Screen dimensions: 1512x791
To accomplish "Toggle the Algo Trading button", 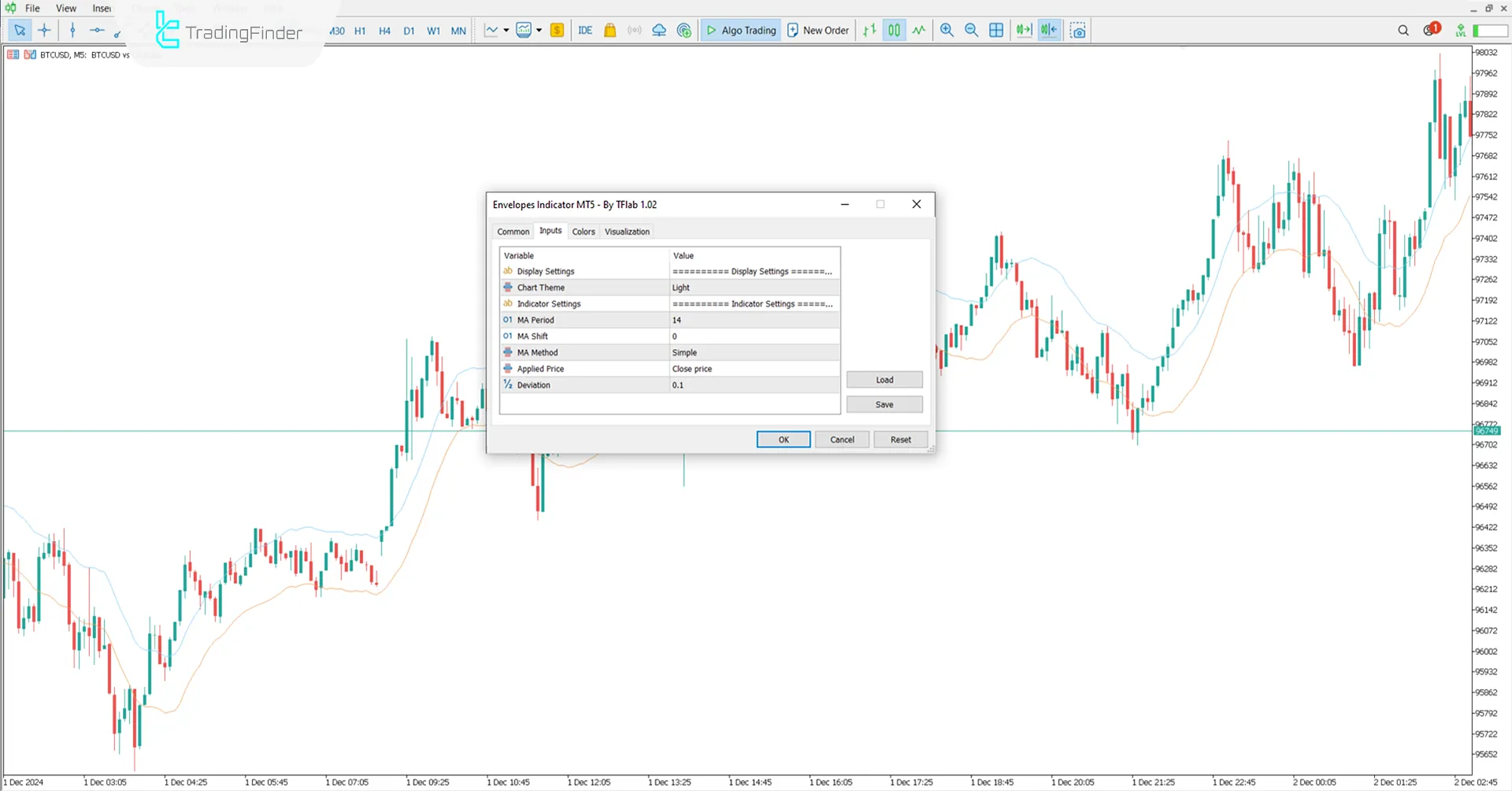I will pos(741,31).
